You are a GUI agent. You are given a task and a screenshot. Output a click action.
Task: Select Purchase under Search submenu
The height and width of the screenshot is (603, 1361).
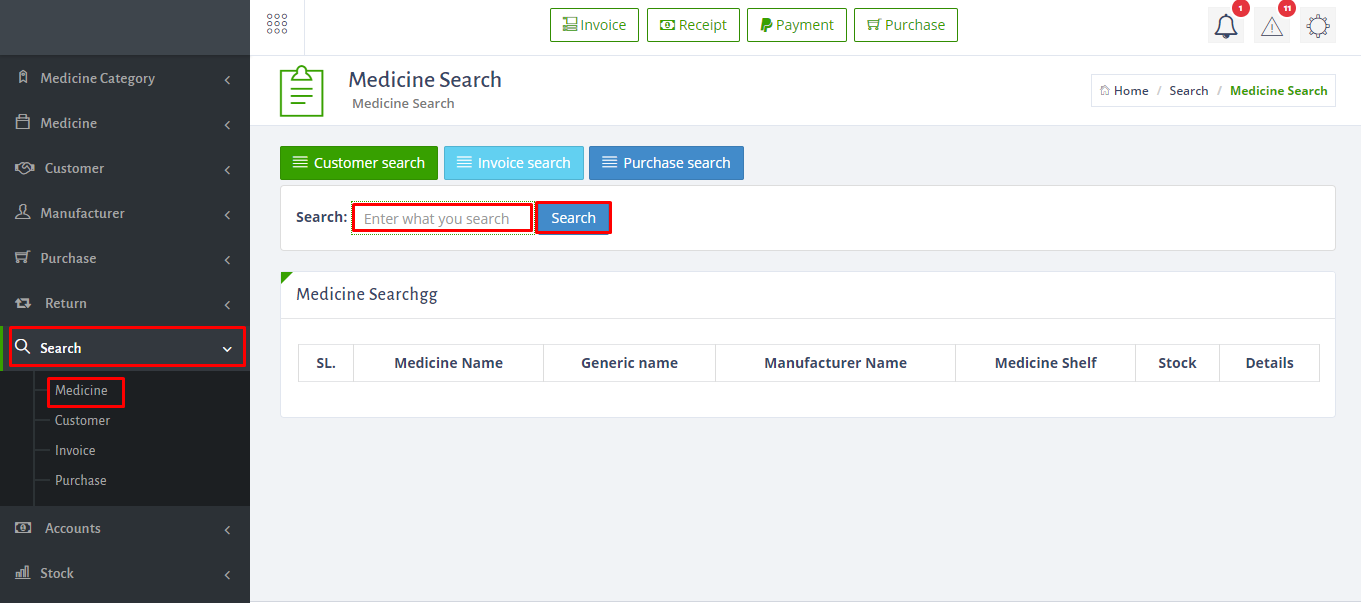click(80, 480)
